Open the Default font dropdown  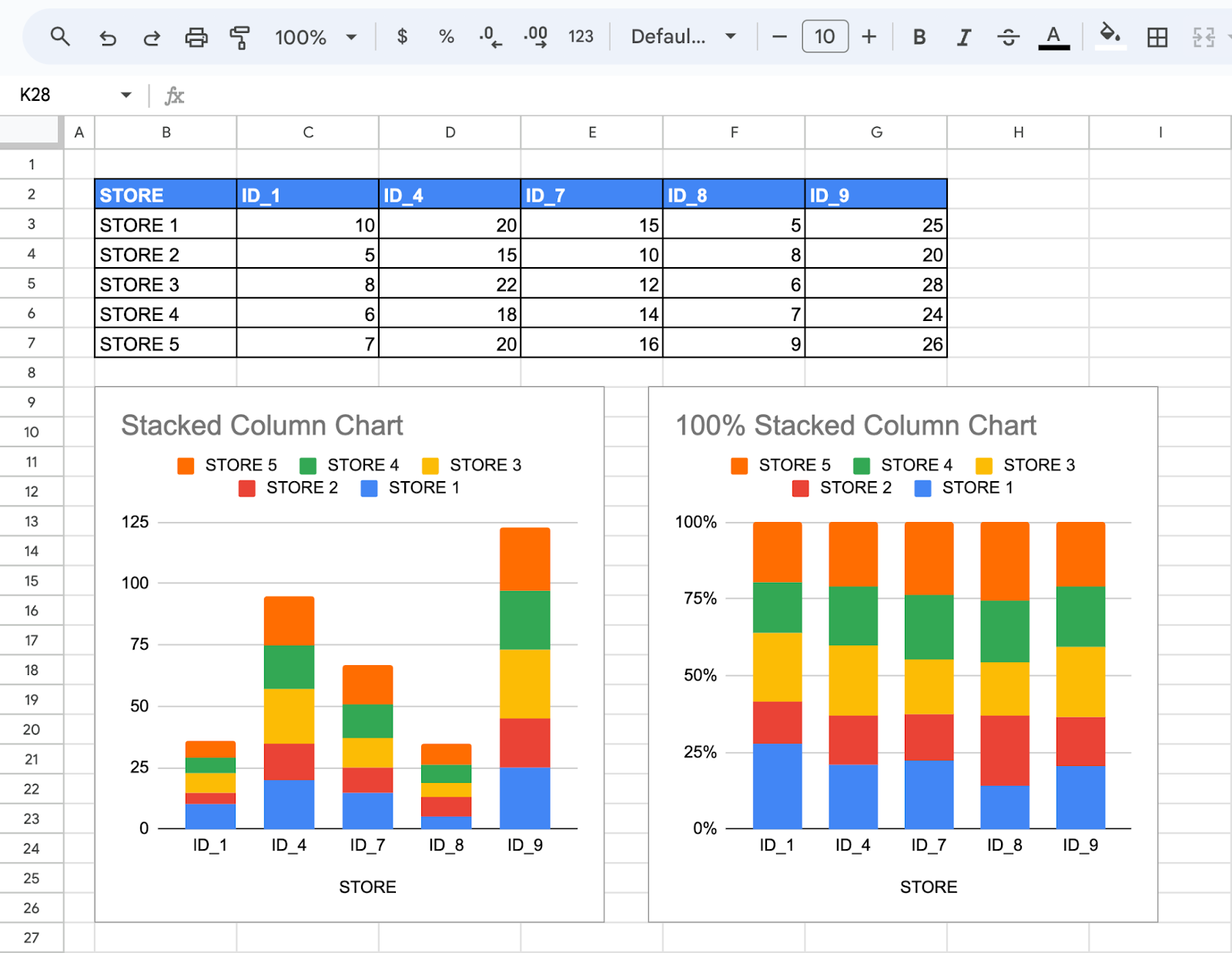tap(684, 36)
